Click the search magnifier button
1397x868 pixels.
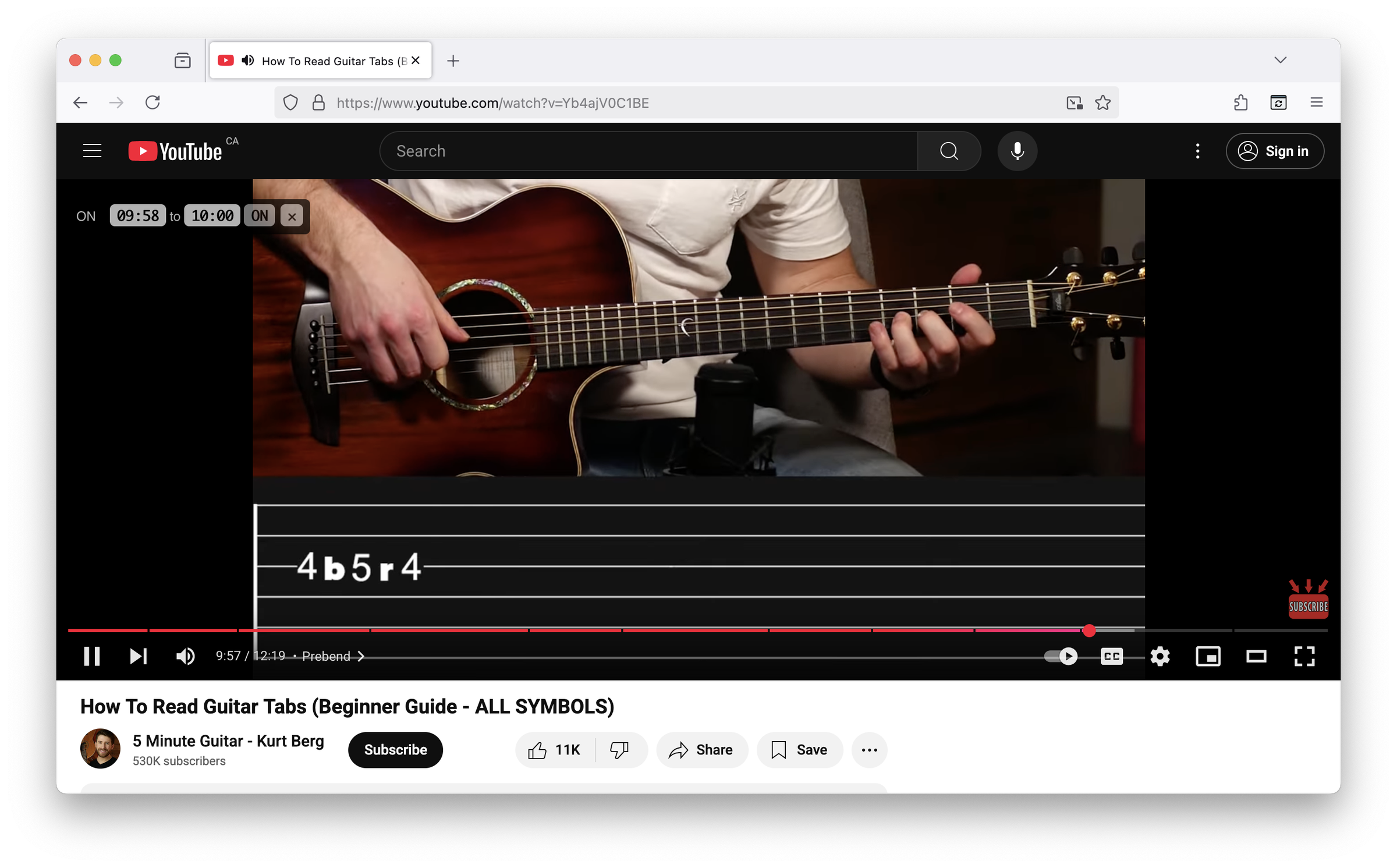pos(949,151)
